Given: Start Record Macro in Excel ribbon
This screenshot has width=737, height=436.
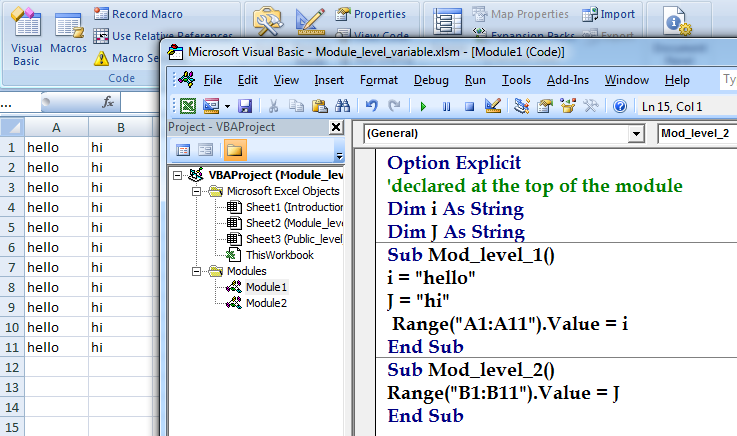Looking at the screenshot, I should coord(138,14).
